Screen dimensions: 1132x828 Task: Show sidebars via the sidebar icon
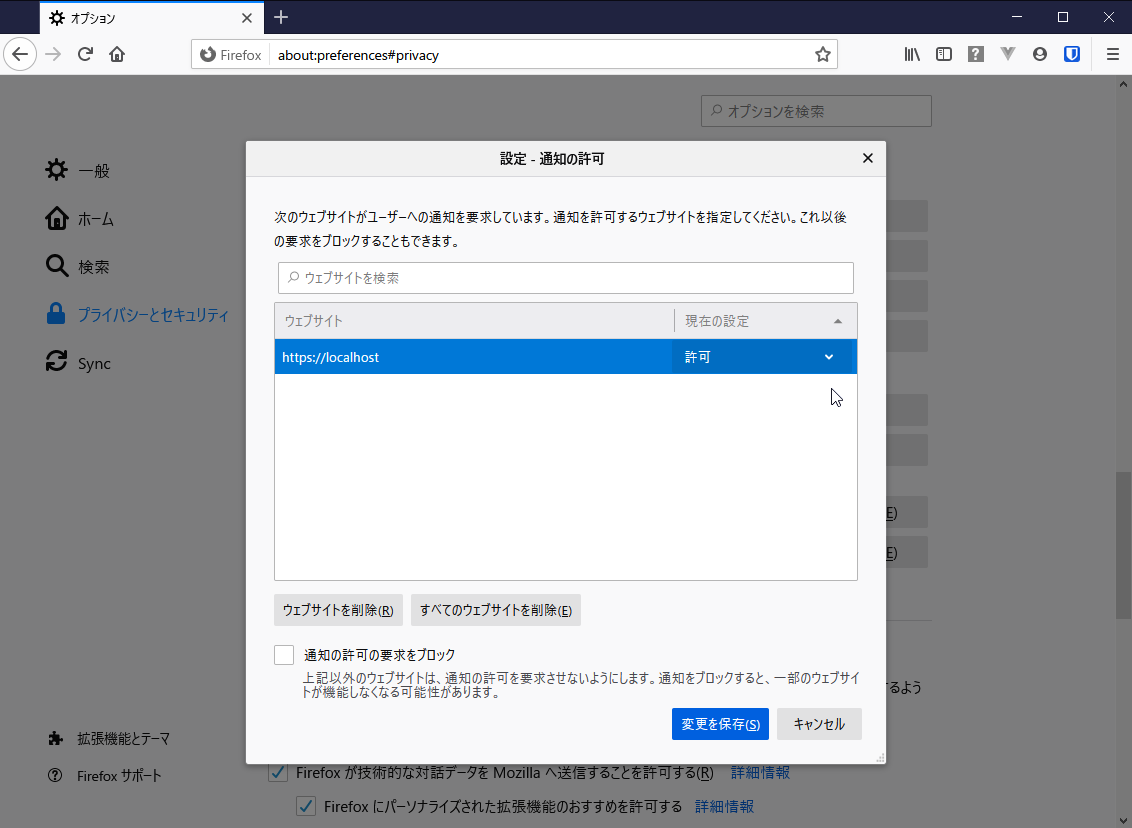coord(944,55)
